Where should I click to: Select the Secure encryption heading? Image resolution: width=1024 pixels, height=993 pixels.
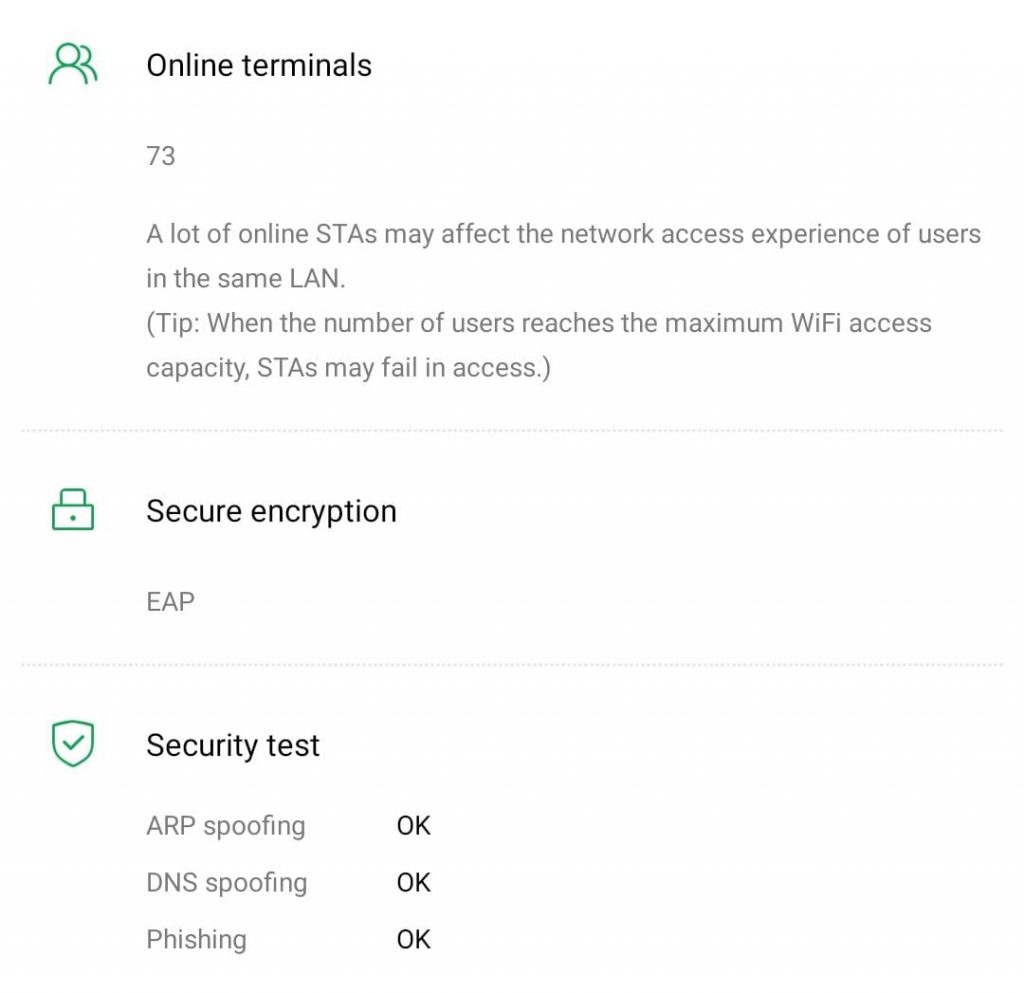tap(271, 511)
